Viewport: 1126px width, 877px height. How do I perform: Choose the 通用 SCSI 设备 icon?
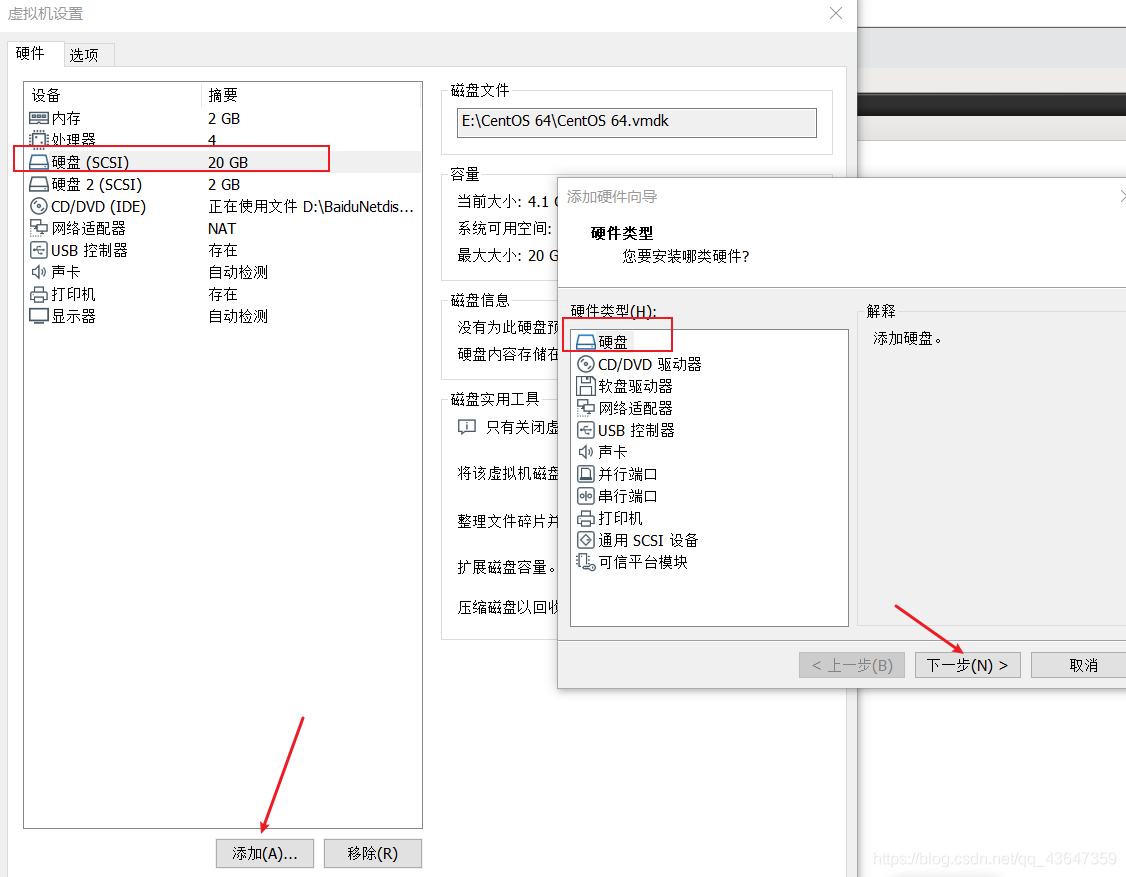586,540
